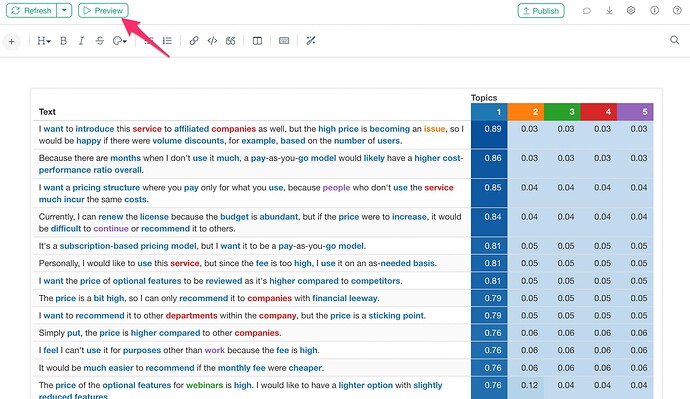The height and width of the screenshot is (399, 690).
Task: Insert a numbered list
Action: pyautogui.click(x=167, y=41)
